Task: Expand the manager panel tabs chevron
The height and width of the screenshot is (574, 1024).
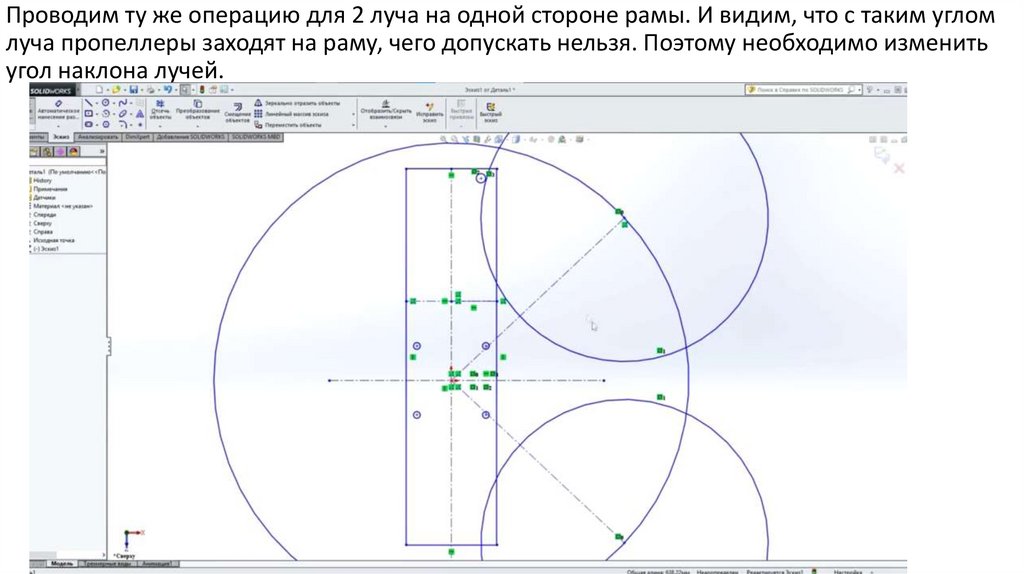Action: pos(102,151)
